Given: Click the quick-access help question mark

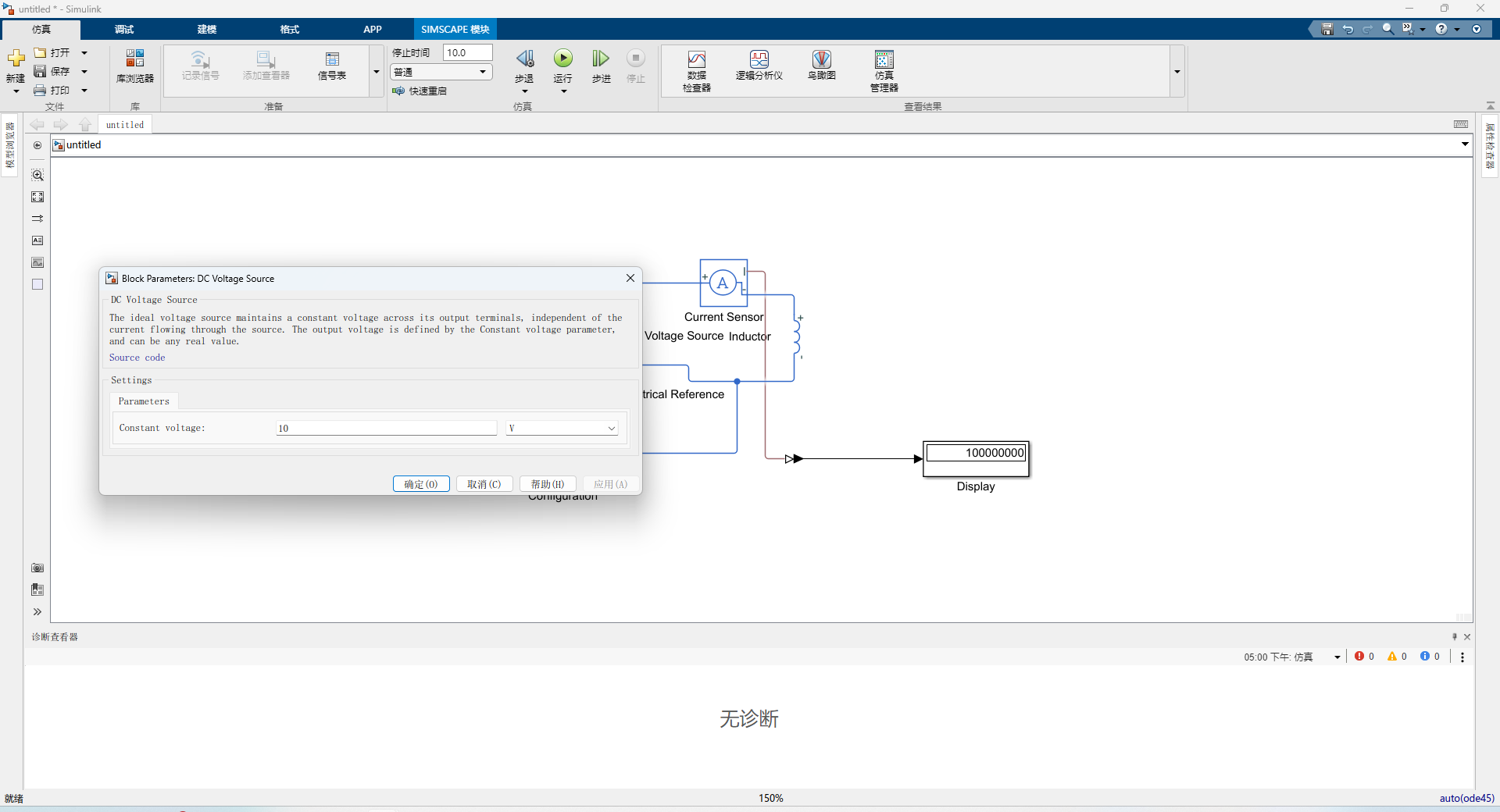Looking at the screenshot, I should (x=1441, y=29).
